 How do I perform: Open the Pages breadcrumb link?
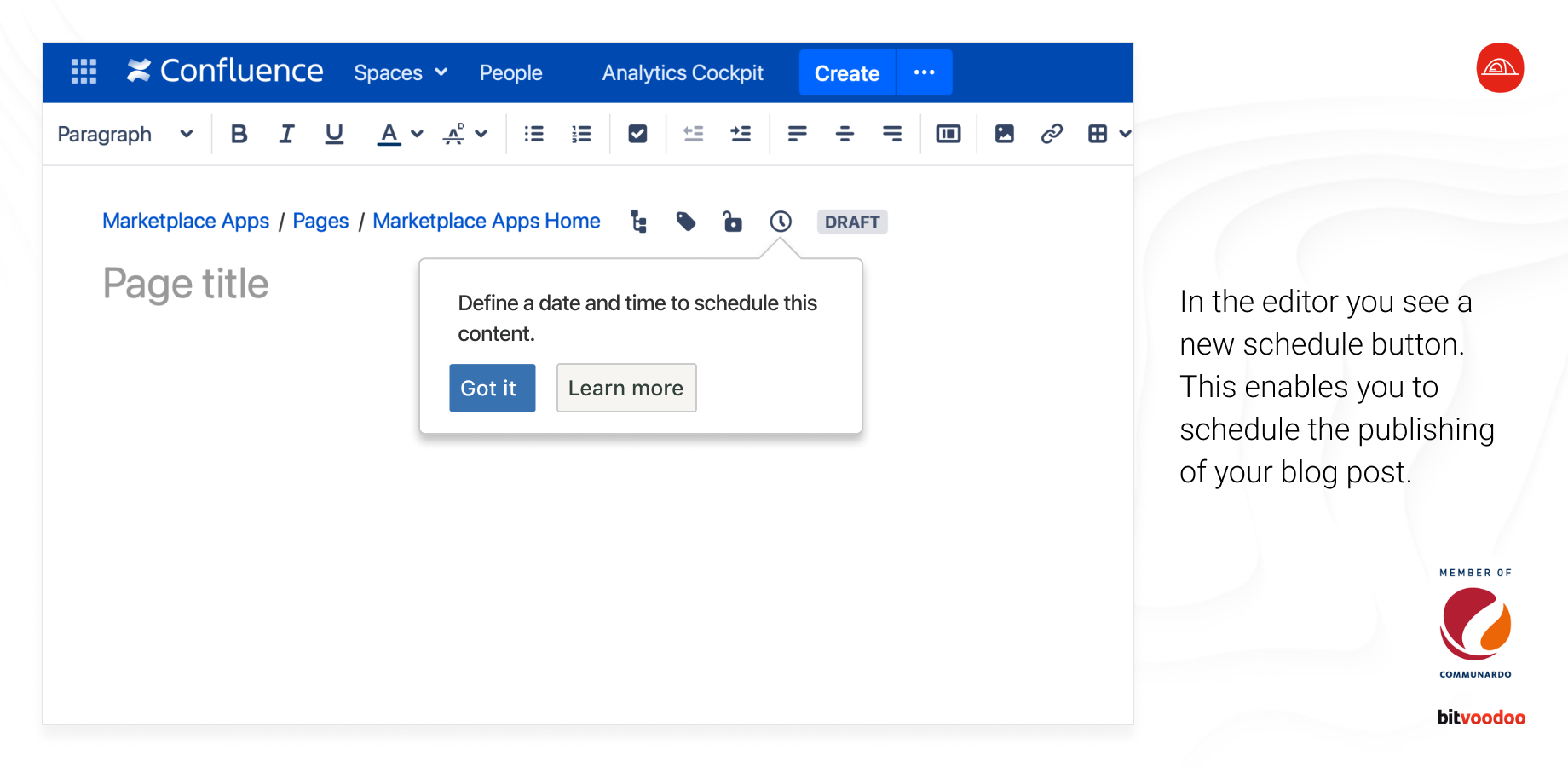click(x=320, y=221)
